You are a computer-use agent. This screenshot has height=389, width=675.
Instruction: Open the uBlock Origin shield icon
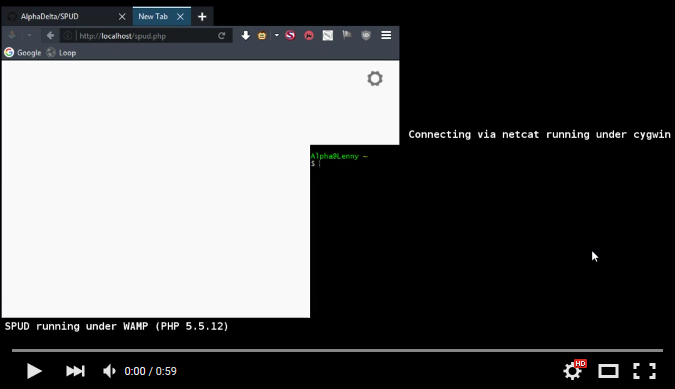[x=366, y=35]
